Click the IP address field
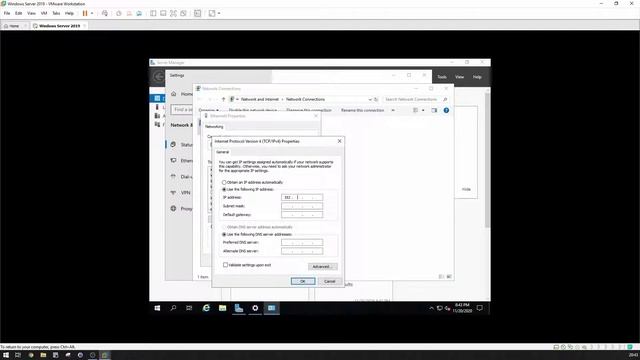The image size is (640, 360). point(302,197)
